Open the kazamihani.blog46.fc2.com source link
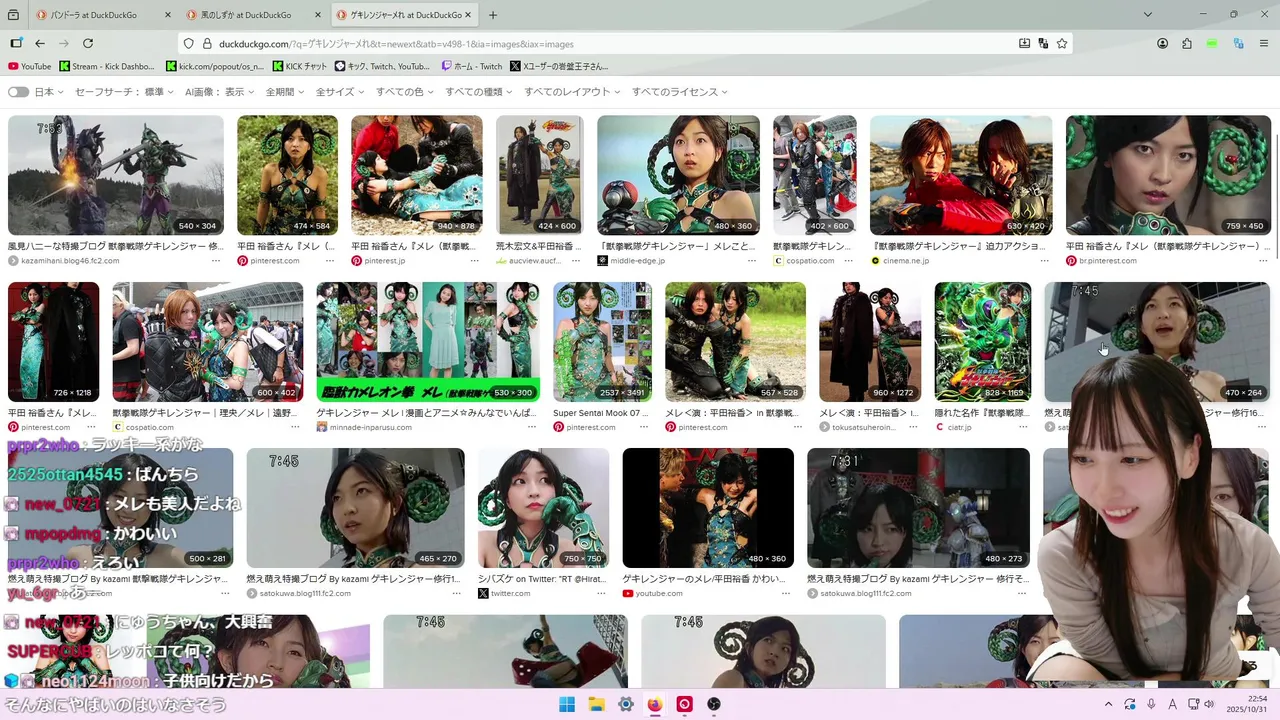 69,260
